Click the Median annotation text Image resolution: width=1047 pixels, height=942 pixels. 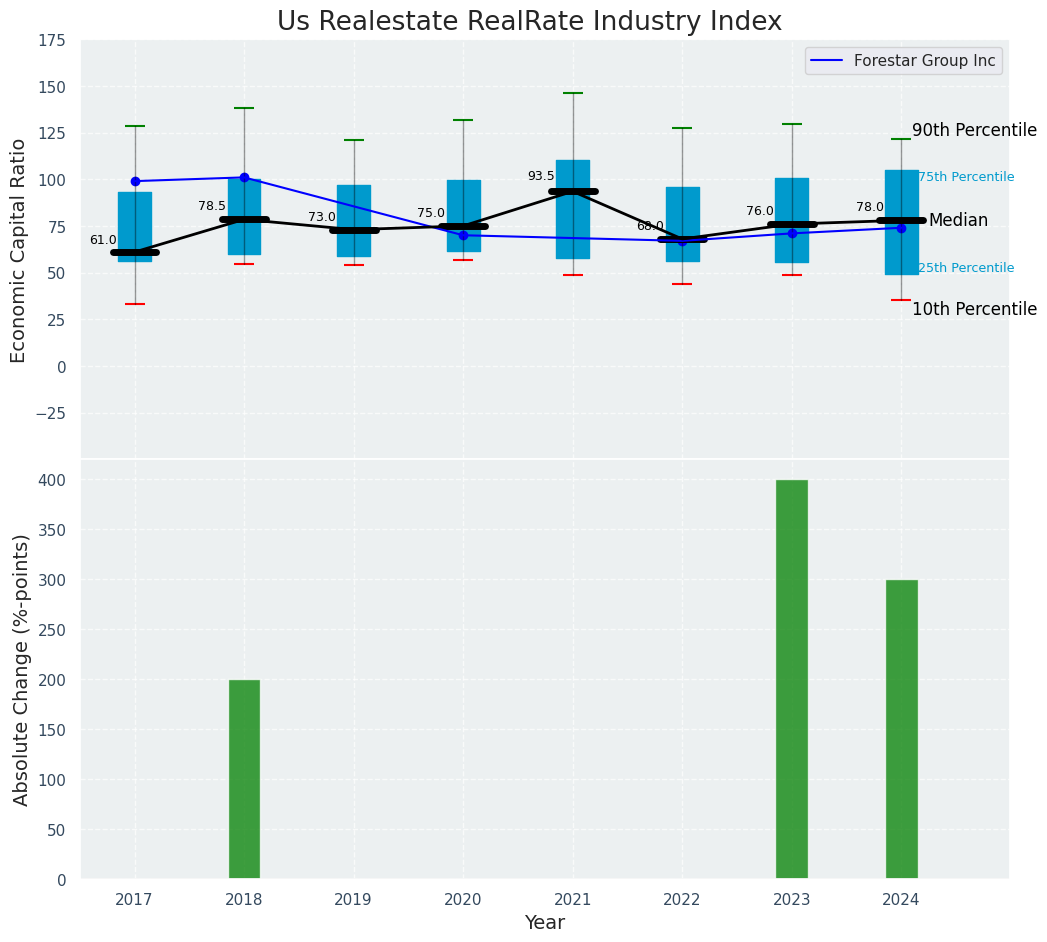(958, 221)
